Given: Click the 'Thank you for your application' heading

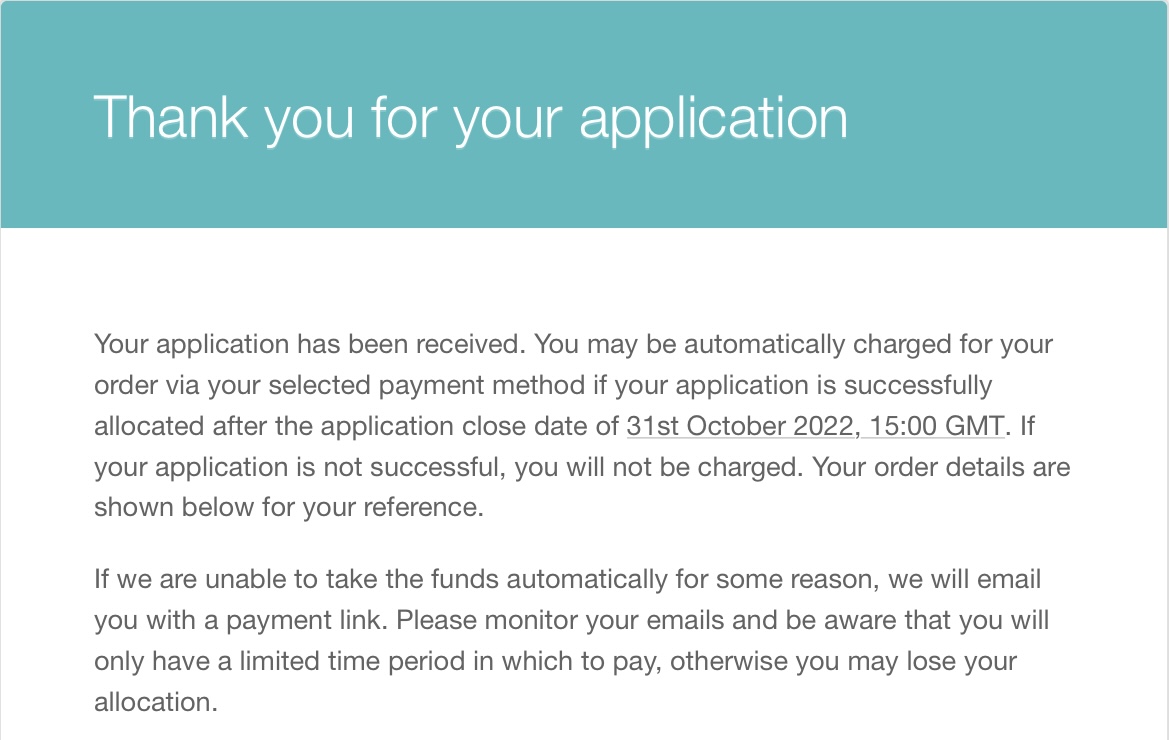Looking at the screenshot, I should [470, 118].
